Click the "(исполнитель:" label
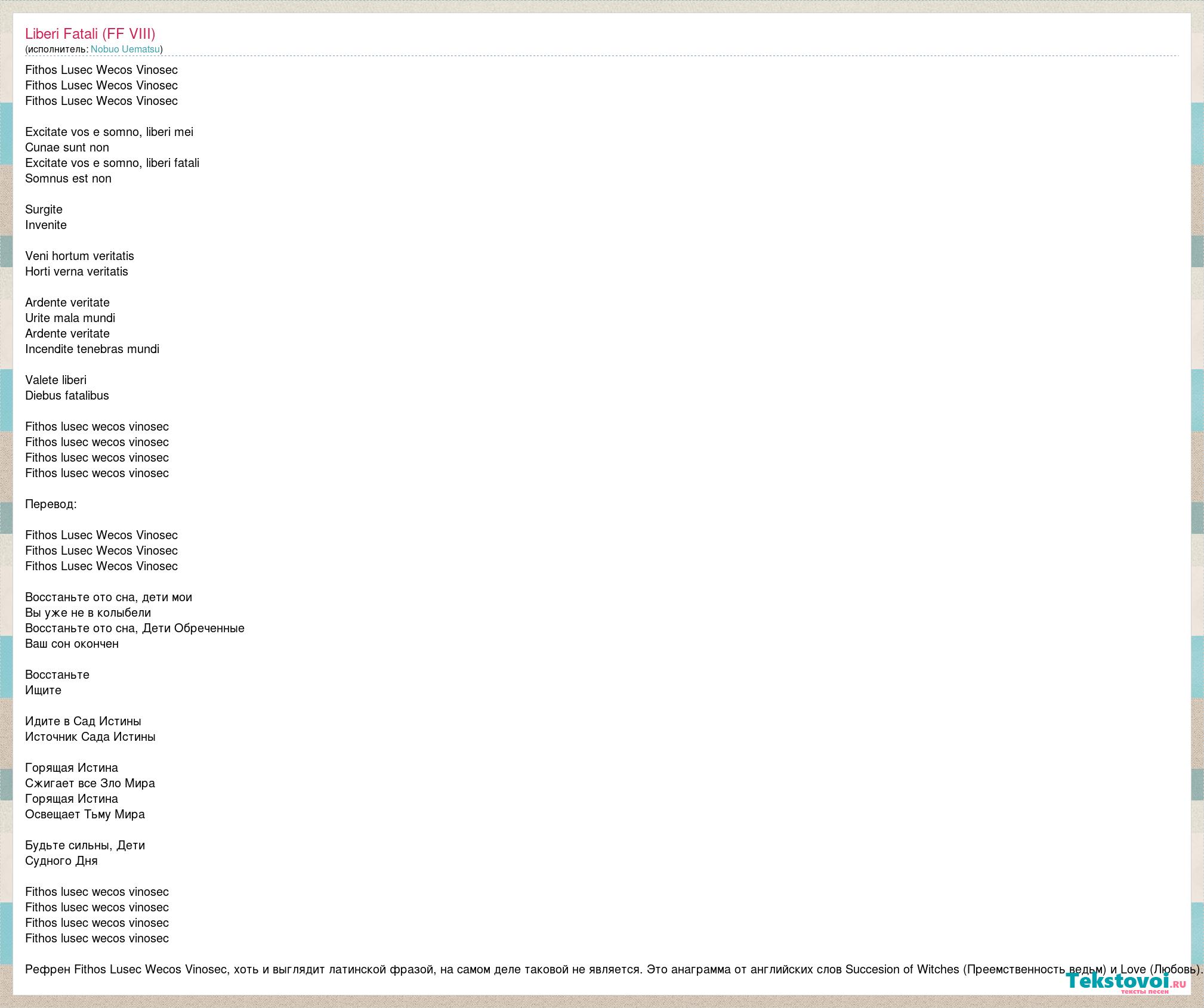Image resolution: width=1204 pixels, height=1008 pixels. pos(57,50)
